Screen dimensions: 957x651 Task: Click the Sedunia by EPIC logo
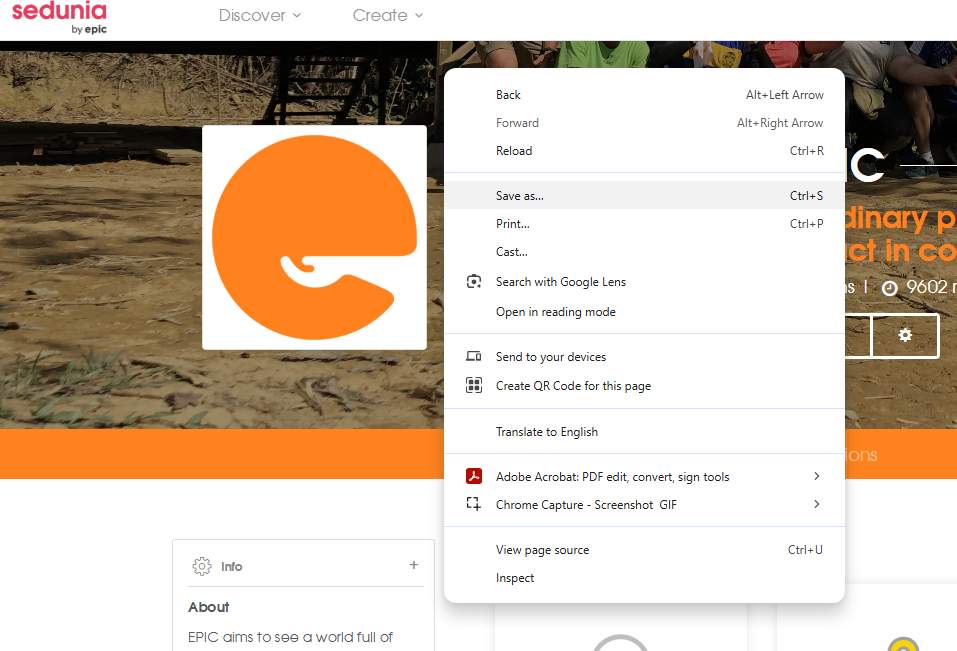pos(59,17)
